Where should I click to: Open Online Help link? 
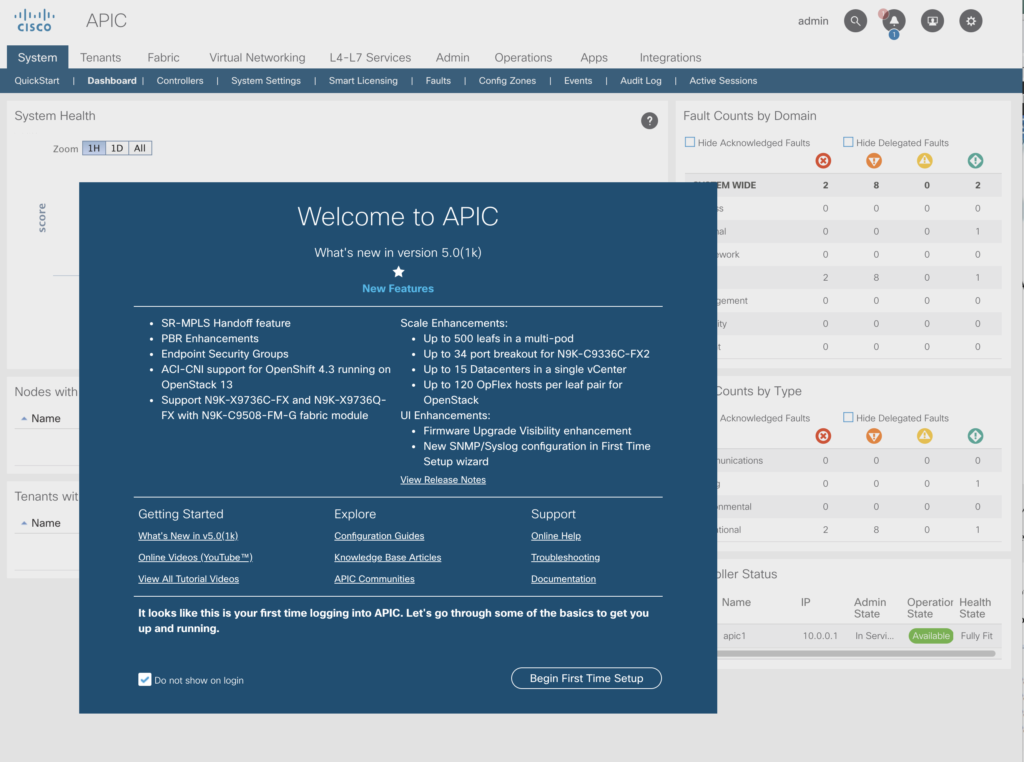coord(556,536)
